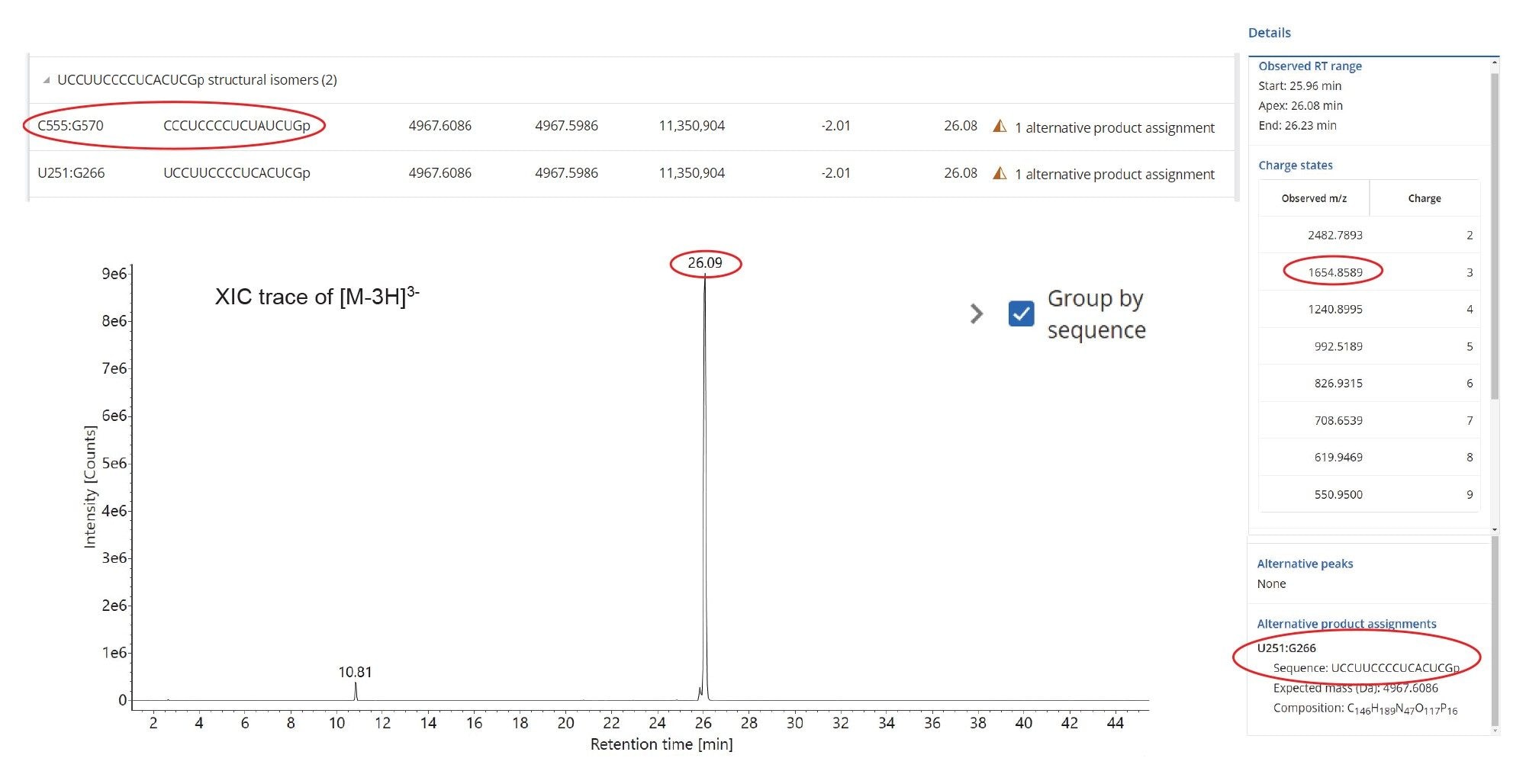
Task: Click the Alternative peaks section heading
Action: click(1305, 564)
